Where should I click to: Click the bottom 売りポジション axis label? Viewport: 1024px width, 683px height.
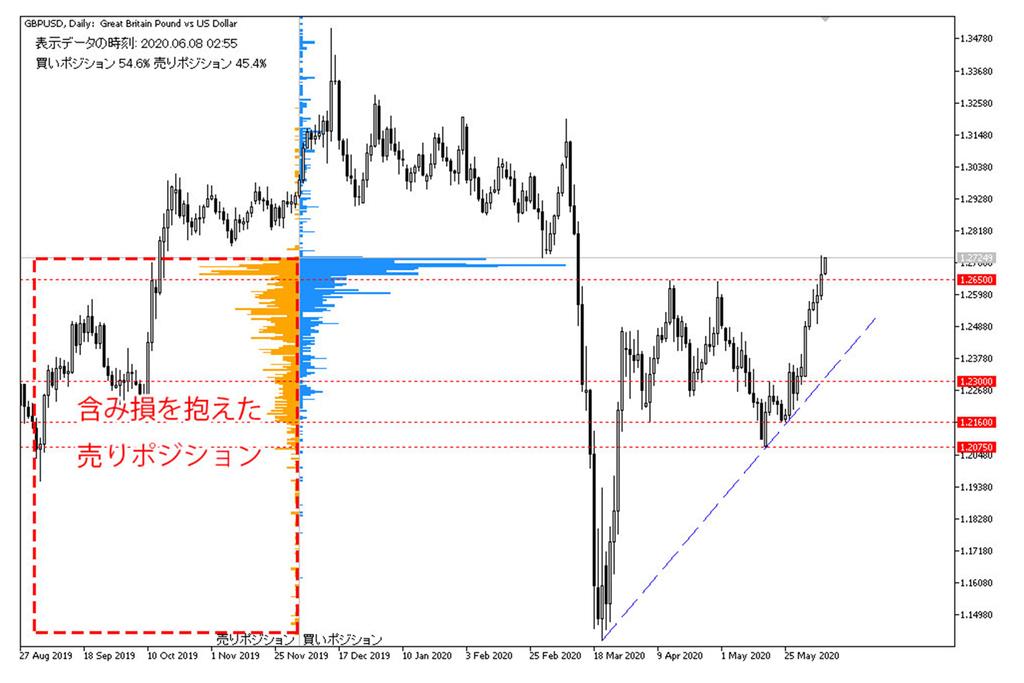point(255,638)
